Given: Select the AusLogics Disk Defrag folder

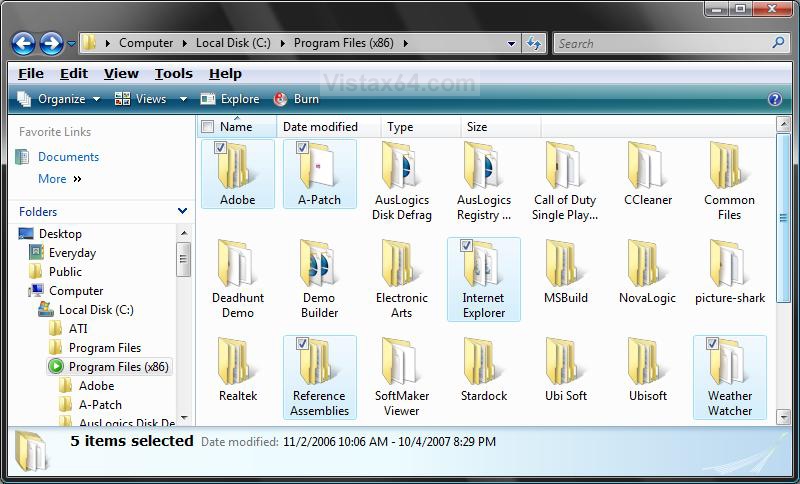Looking at the screenshot, I should pos(402,182).
